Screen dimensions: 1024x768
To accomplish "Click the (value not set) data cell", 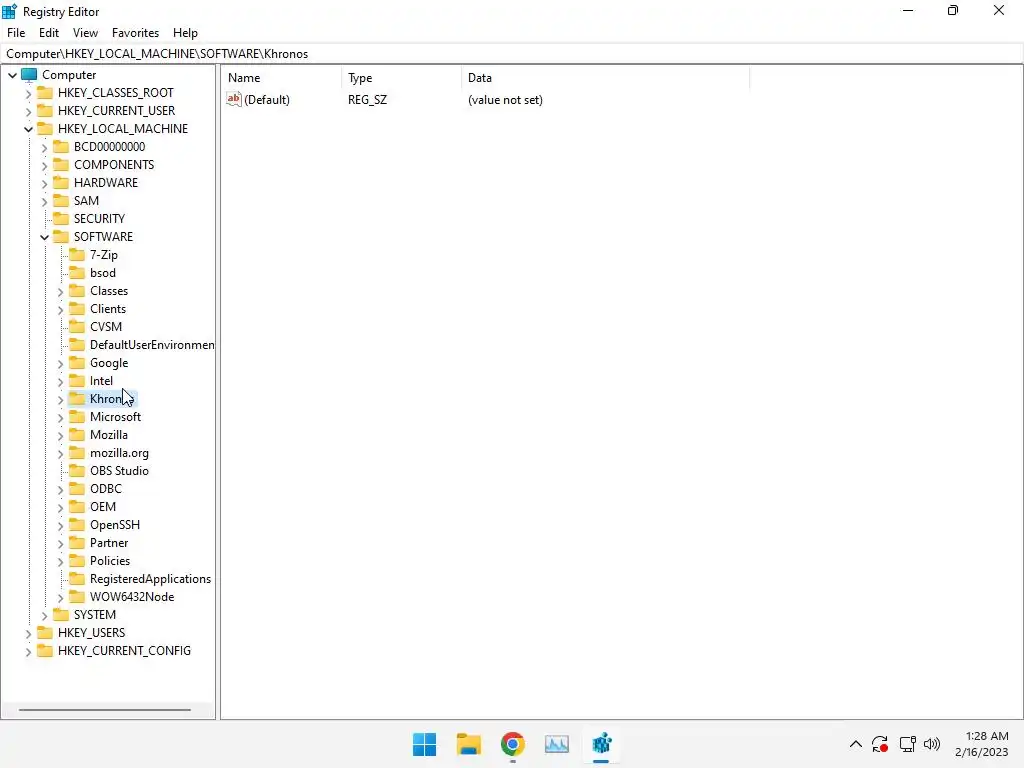I will [505, 100].
